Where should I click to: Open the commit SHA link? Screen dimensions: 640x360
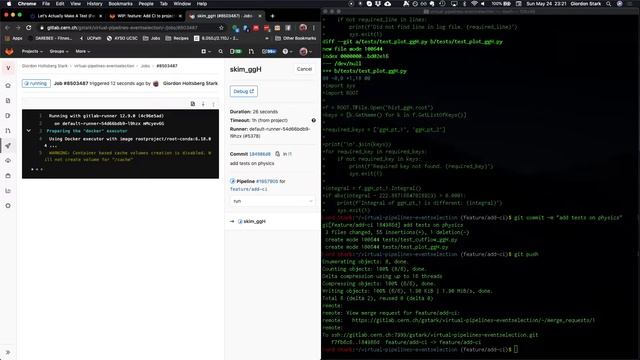(260, 154)
